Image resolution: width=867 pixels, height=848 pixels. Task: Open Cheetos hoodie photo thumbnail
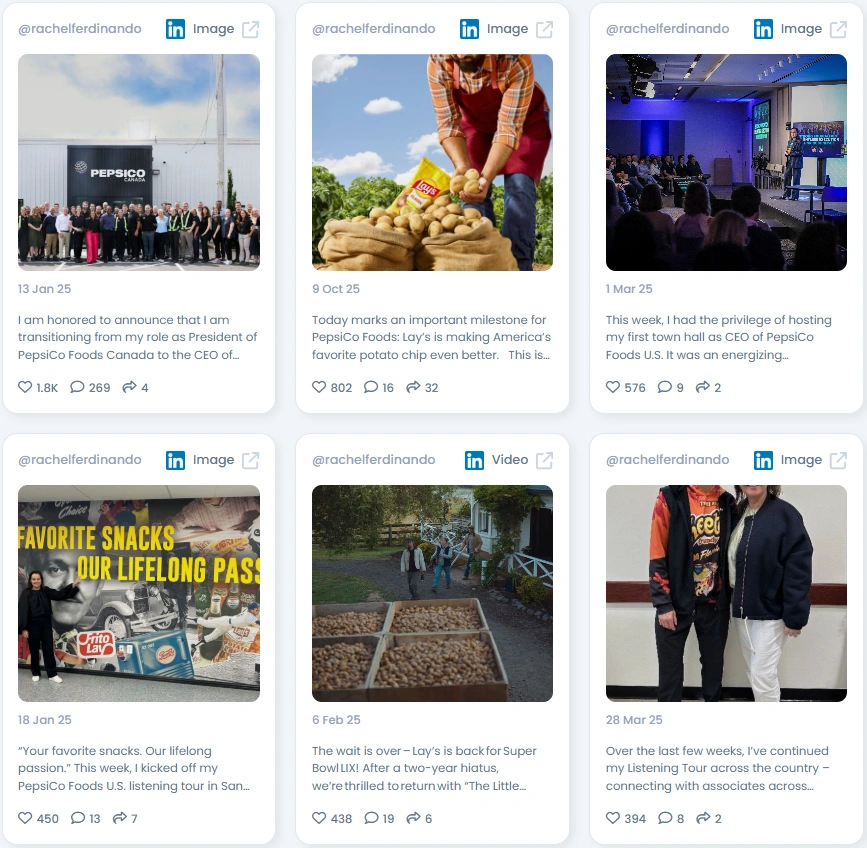point(726,593)
